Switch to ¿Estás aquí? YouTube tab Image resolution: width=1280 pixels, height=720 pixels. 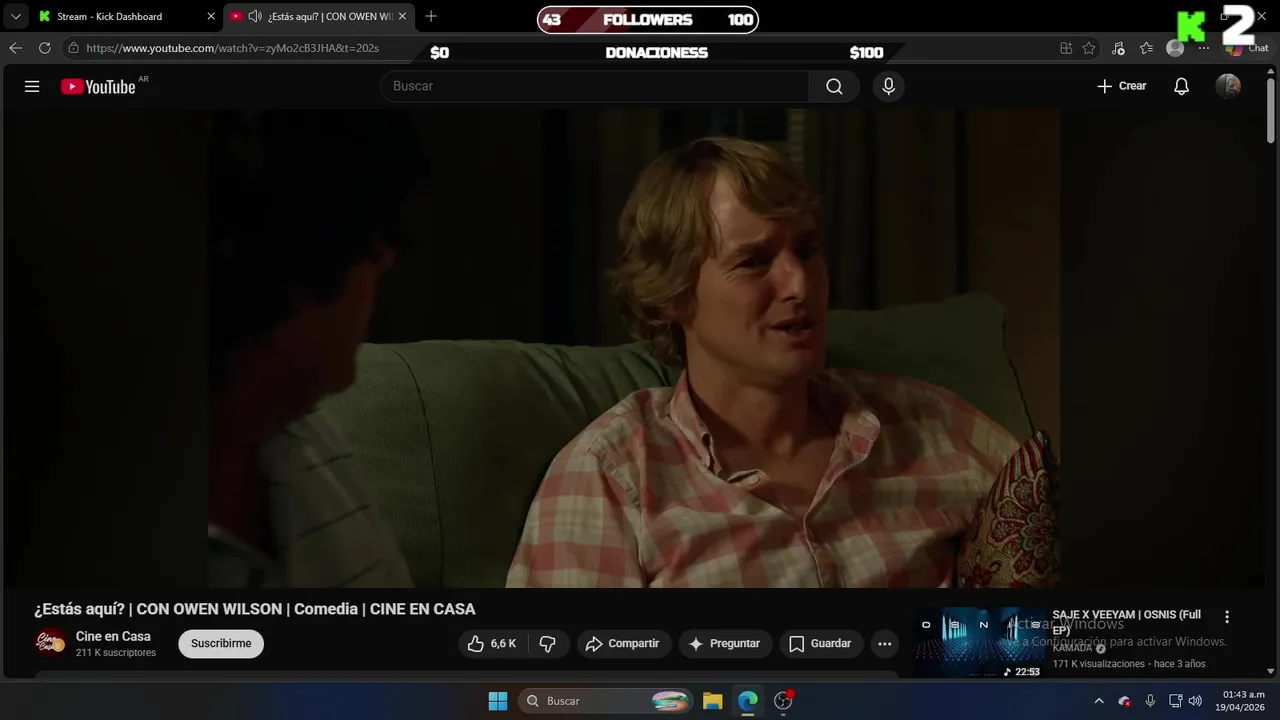click(320, 16)
